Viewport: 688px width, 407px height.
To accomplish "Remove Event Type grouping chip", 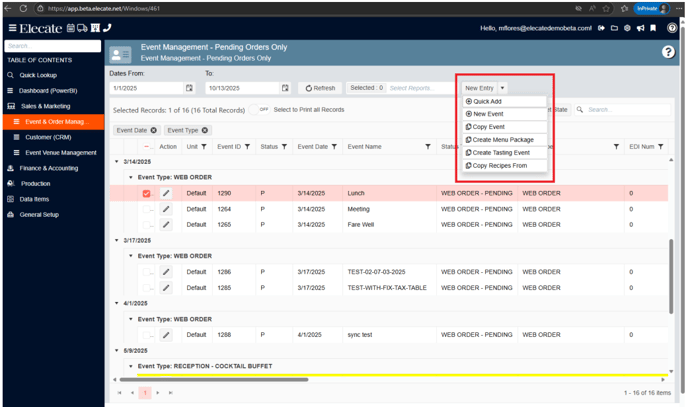I will tap(205, 130).
